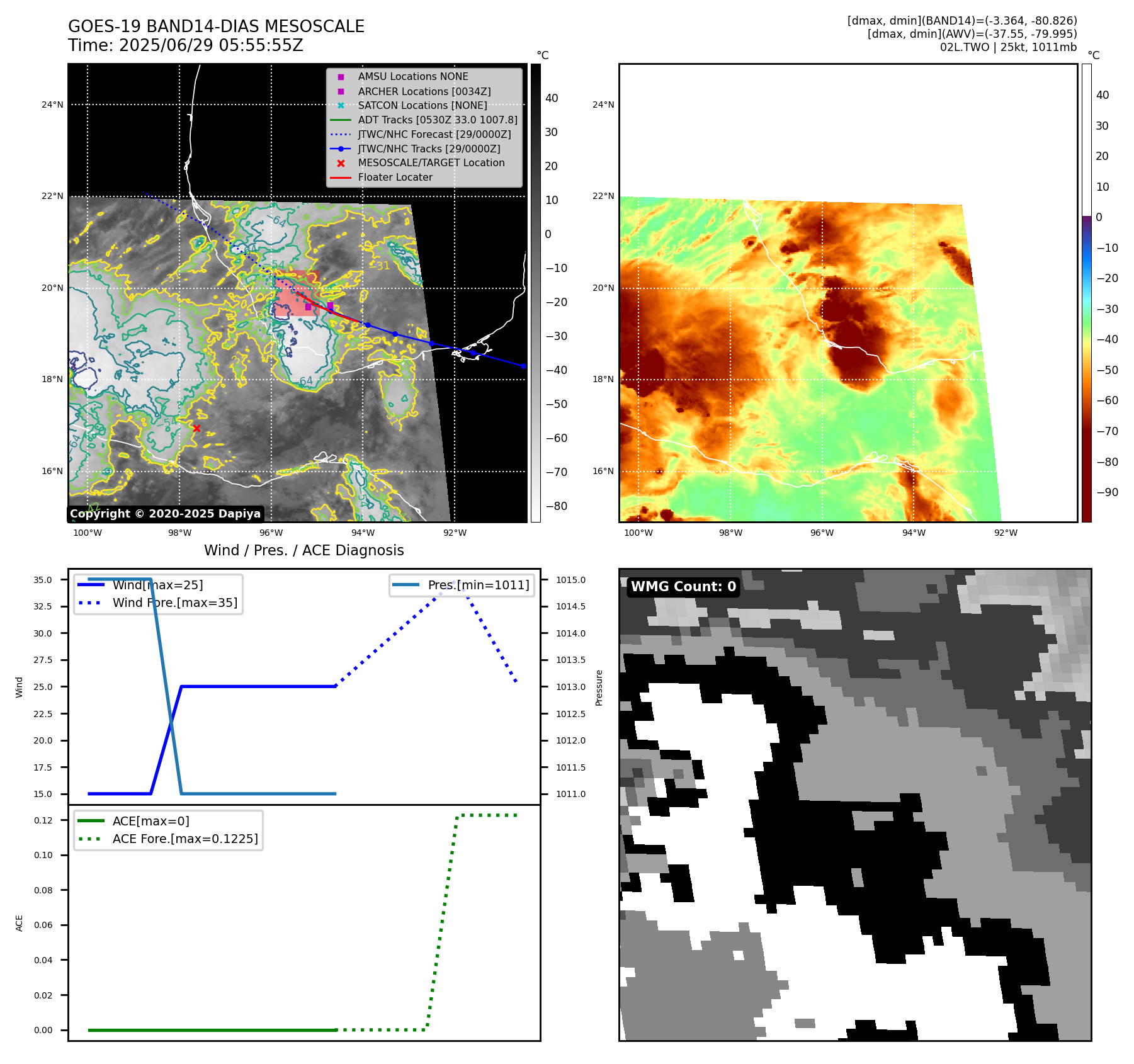Click the 1015.0 pressure axis tick
The width and height of the screenshot is (1134, 1064).
[570, 580]
